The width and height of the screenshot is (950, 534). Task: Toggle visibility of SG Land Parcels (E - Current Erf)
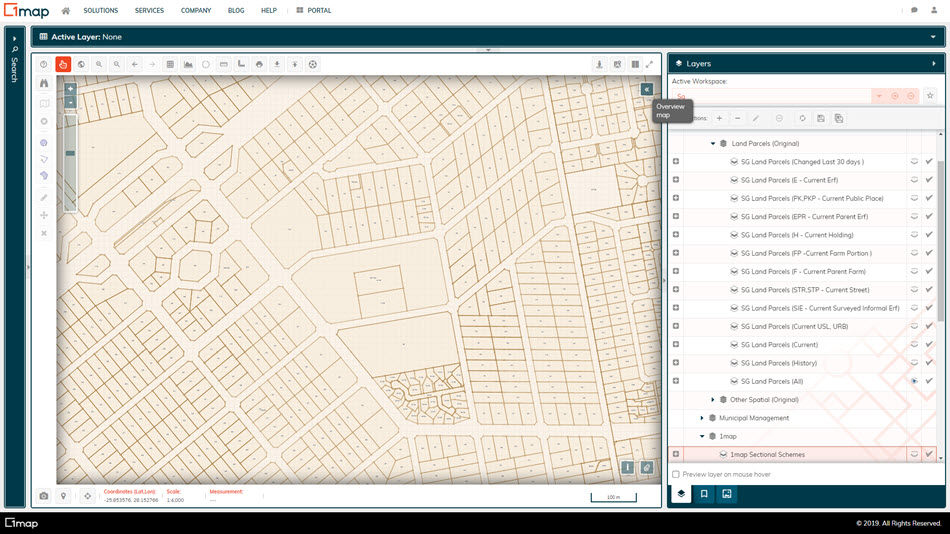tap(914, 180)
